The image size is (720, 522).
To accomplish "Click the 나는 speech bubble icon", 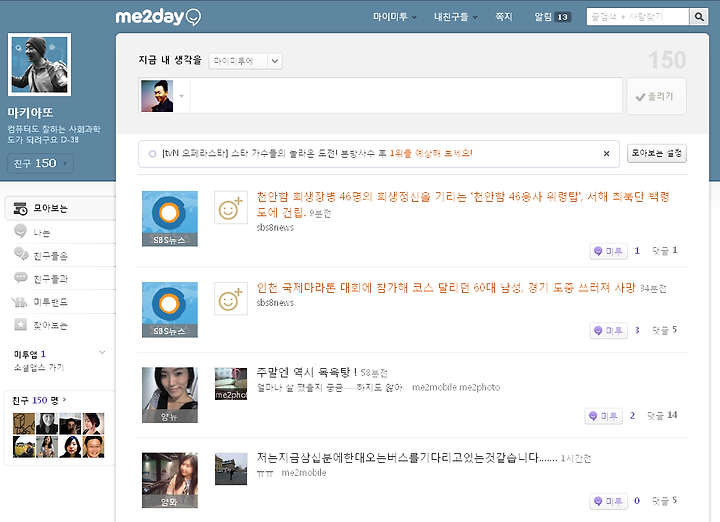I will coord(20,231).
